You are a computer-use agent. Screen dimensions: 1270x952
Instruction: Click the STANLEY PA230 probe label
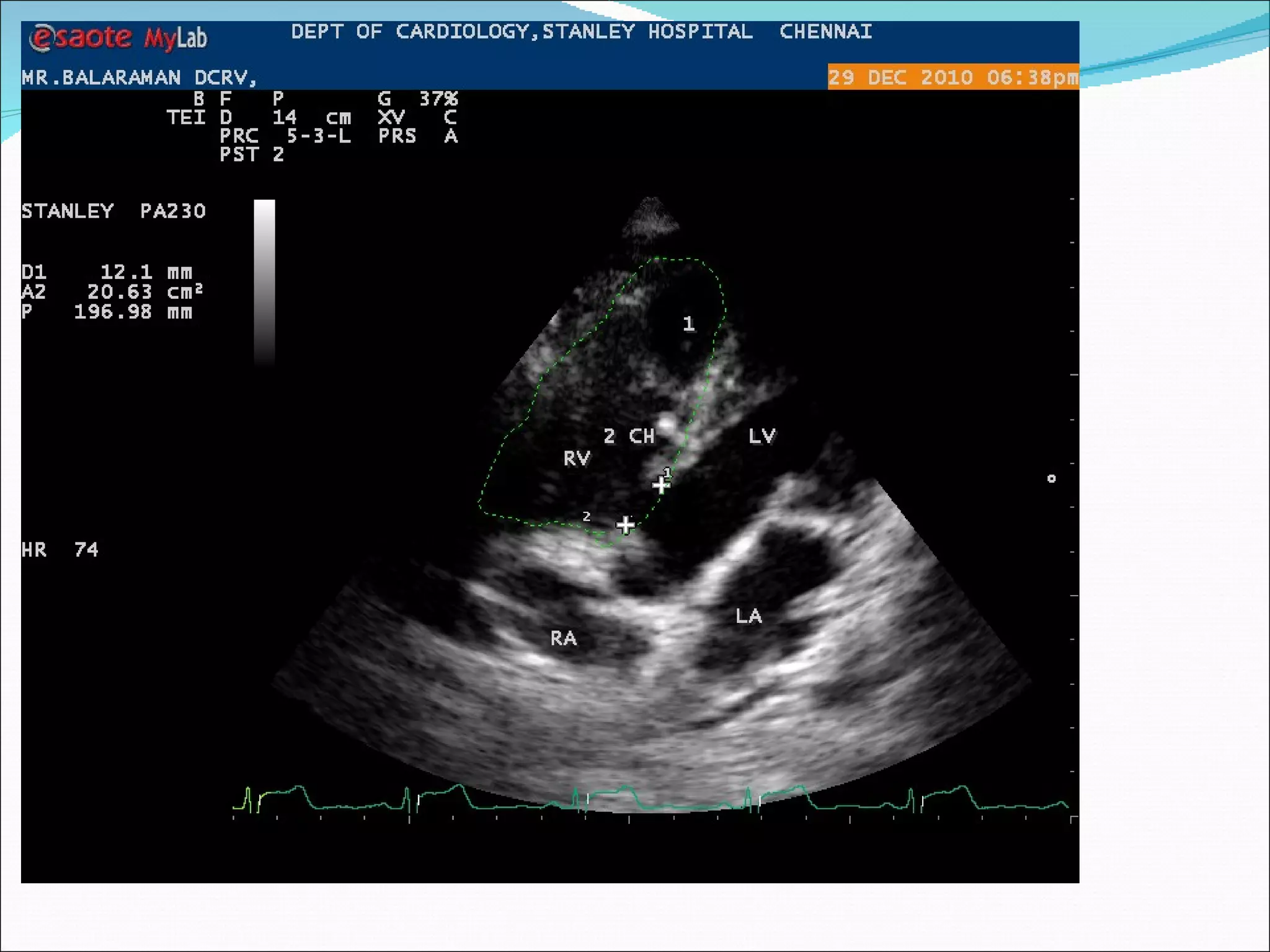pos(113,211)
